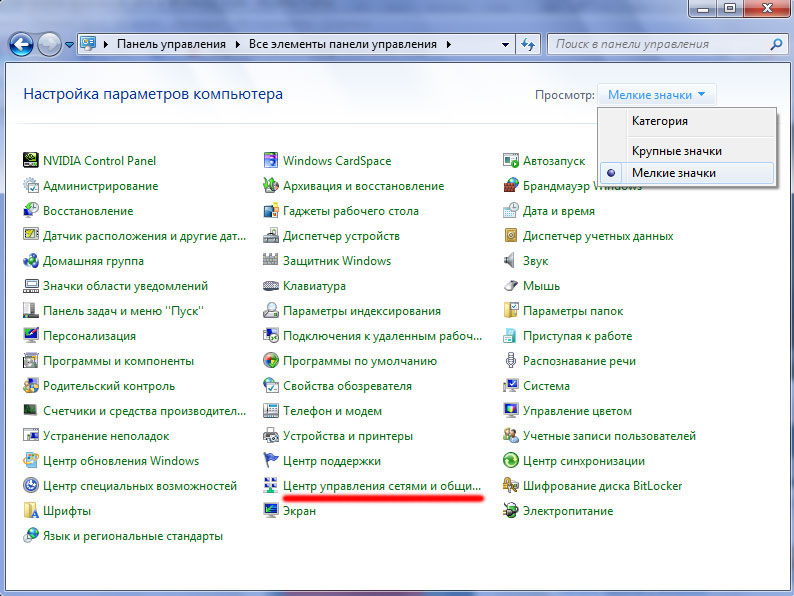The width and height of the screenshot is (794, 596).
Task: Click the control panel icon in address bar
Action: coord(88,44)
